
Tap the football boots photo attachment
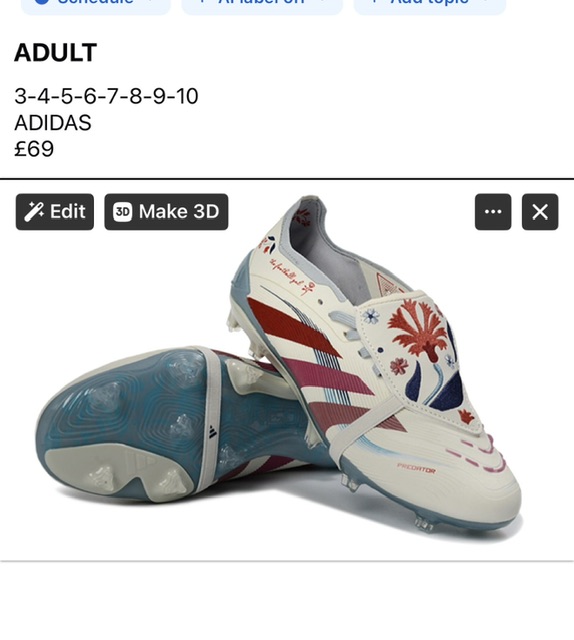click(287, 369)
